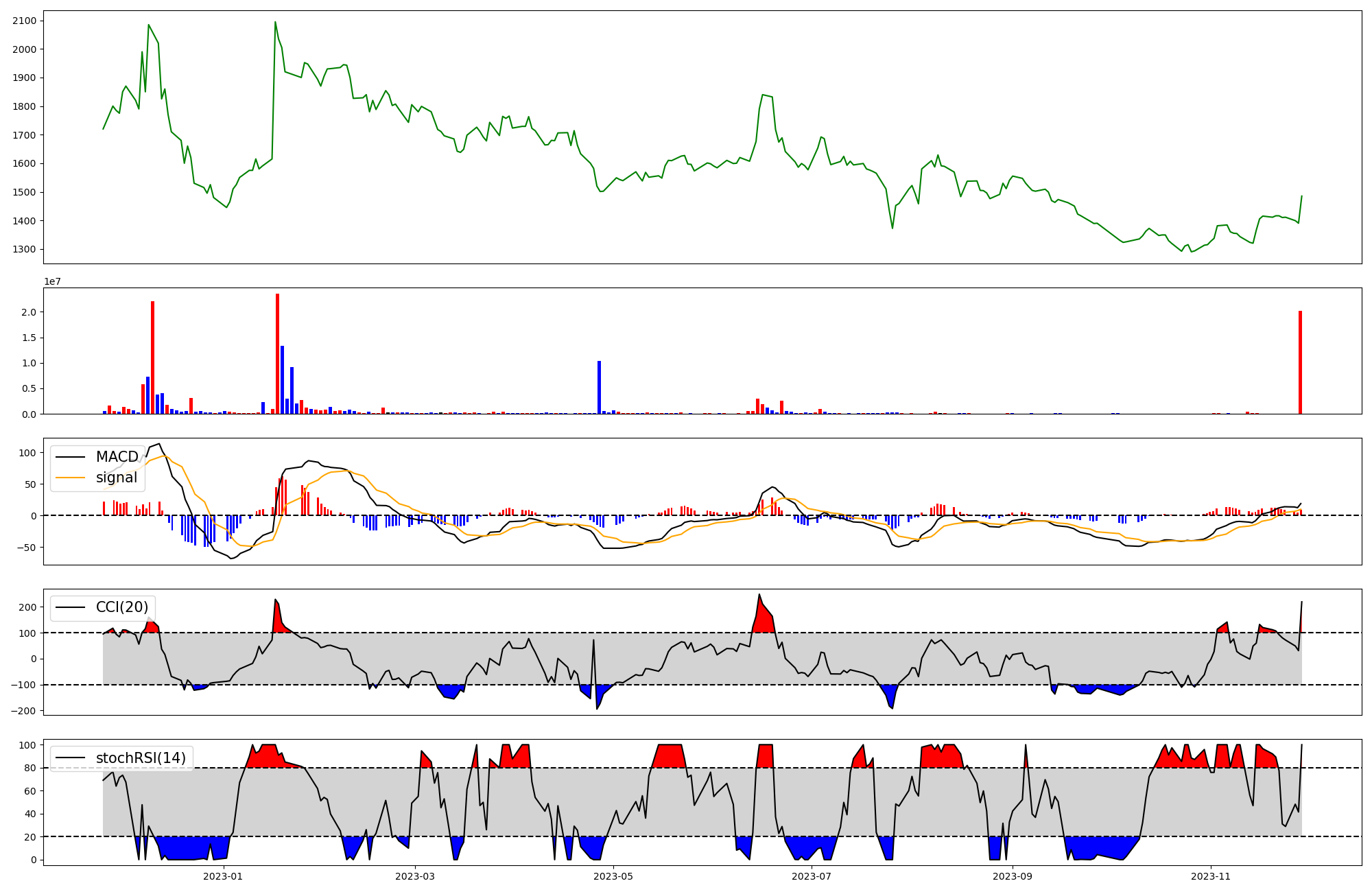Click the MACD legend label
This screenshot has width=1372, height=892.
click(x=117, y=457)
